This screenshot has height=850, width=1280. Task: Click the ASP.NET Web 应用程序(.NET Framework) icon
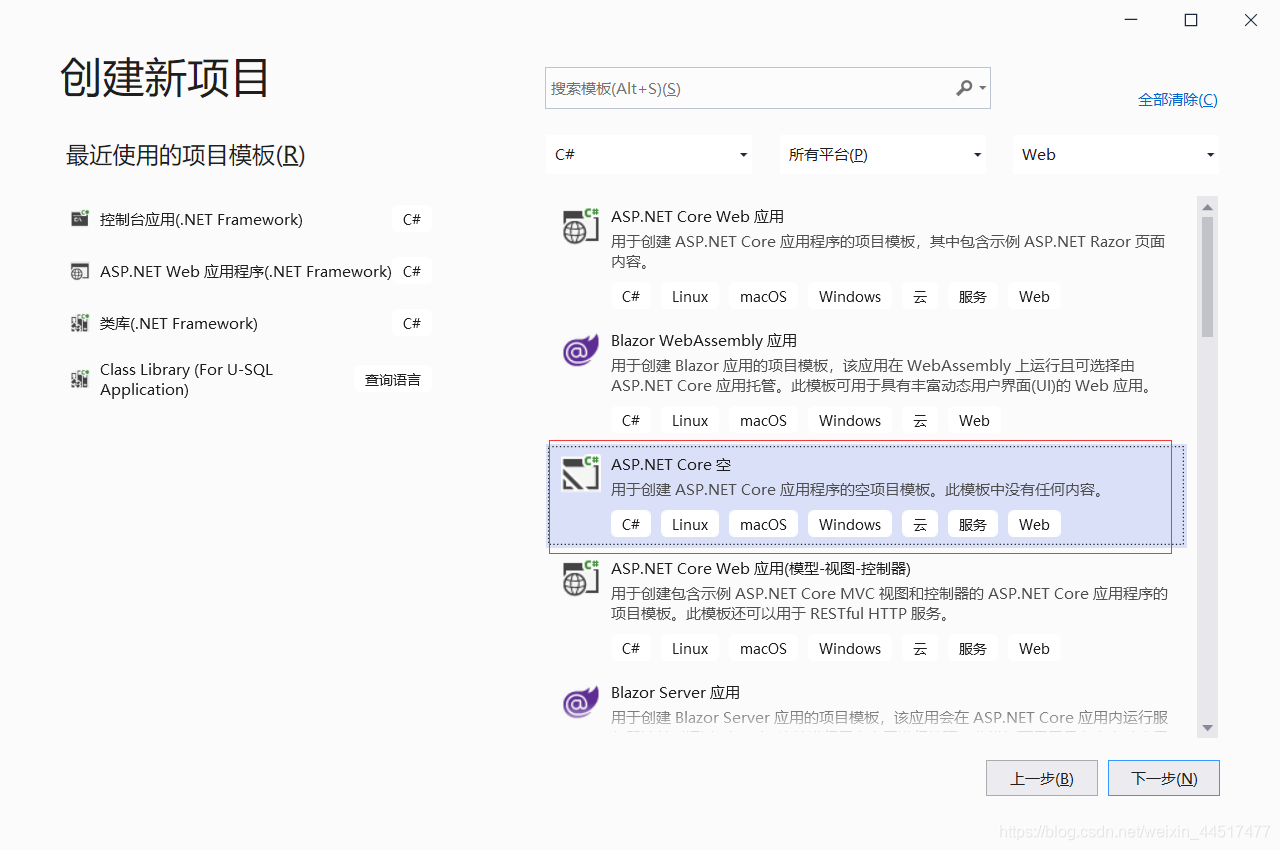(x=79, y=271)
